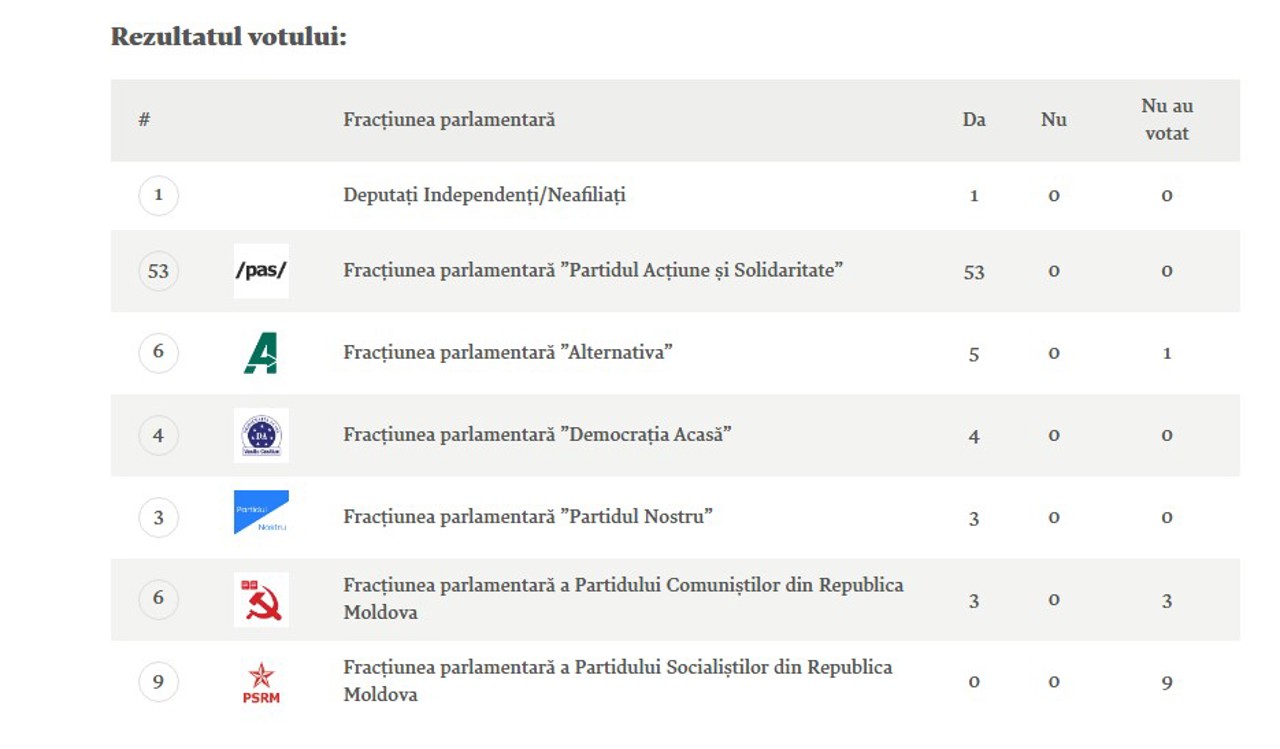Click the circled number 1 badge

(158, 195)
